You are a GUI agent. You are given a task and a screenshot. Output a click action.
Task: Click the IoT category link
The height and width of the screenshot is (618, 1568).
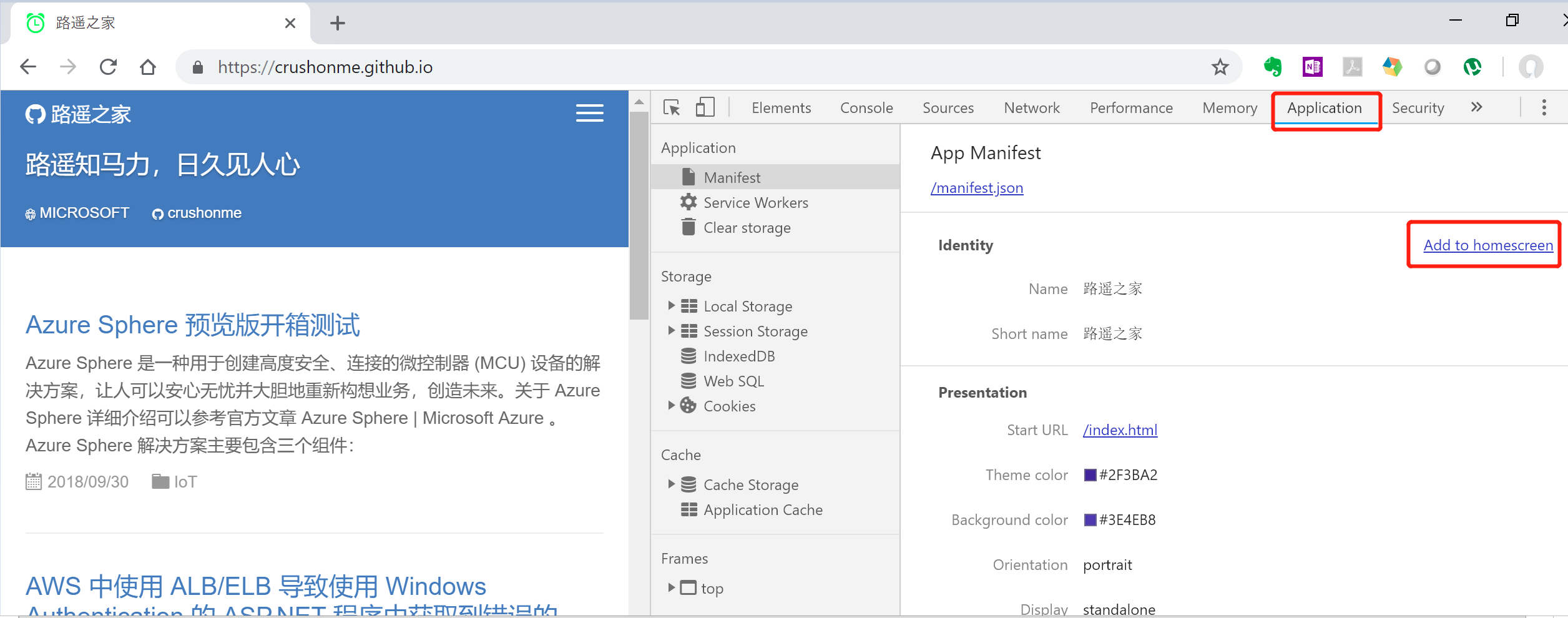coord(175,482)
